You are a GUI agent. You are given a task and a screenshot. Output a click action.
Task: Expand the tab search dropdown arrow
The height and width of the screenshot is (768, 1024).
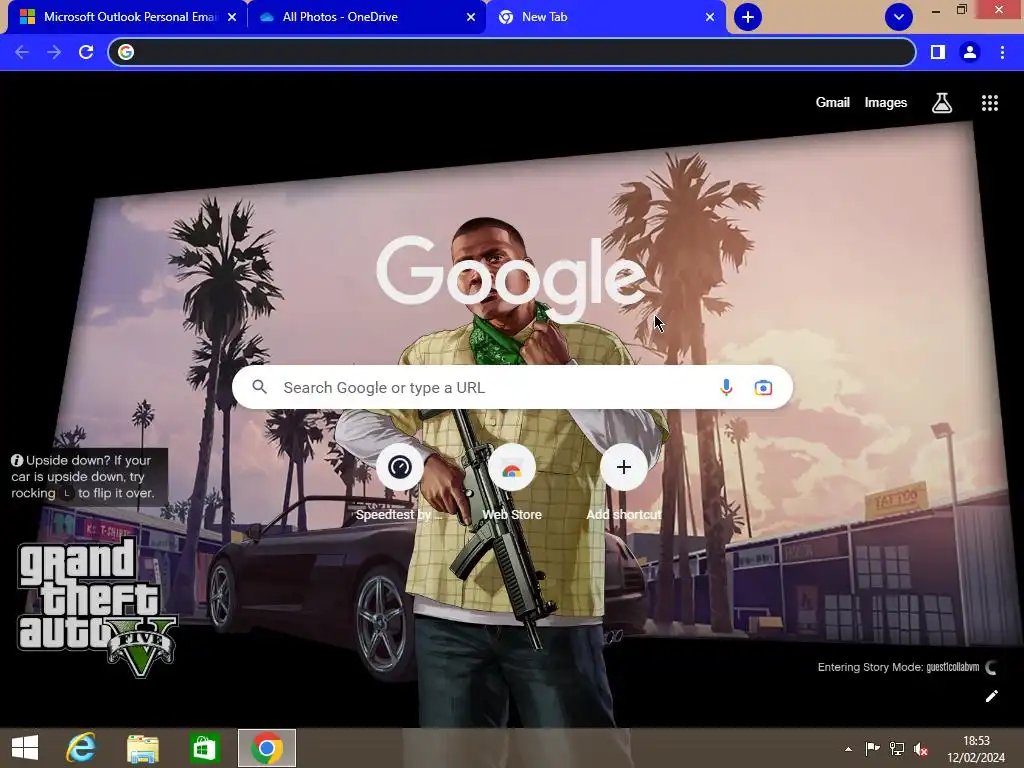click(x=899, y=17)
